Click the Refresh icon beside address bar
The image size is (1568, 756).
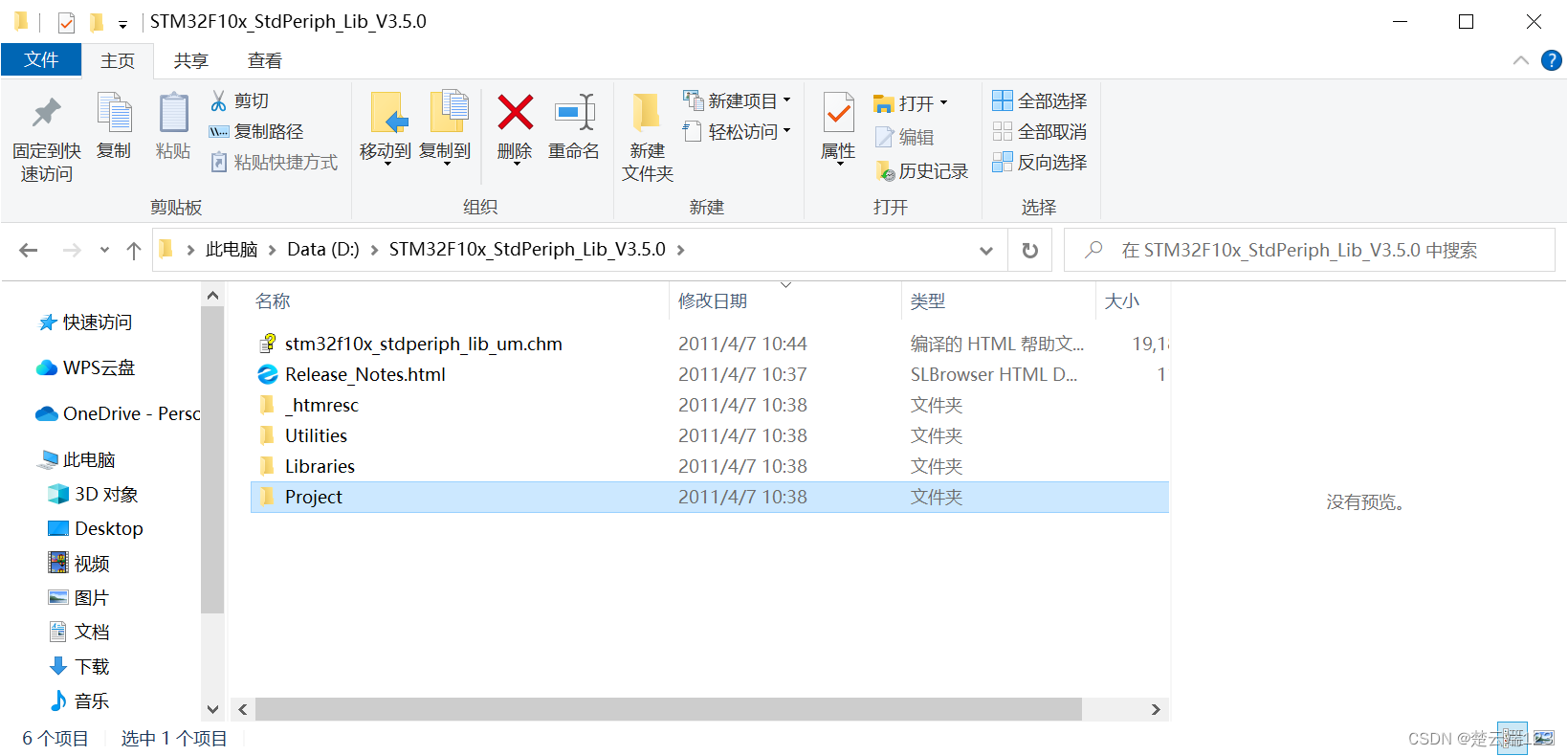coord(1030,250)
